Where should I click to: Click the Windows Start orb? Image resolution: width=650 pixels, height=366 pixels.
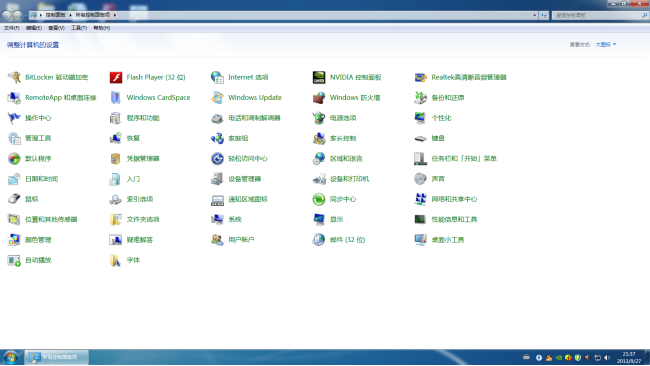(11, 357)
